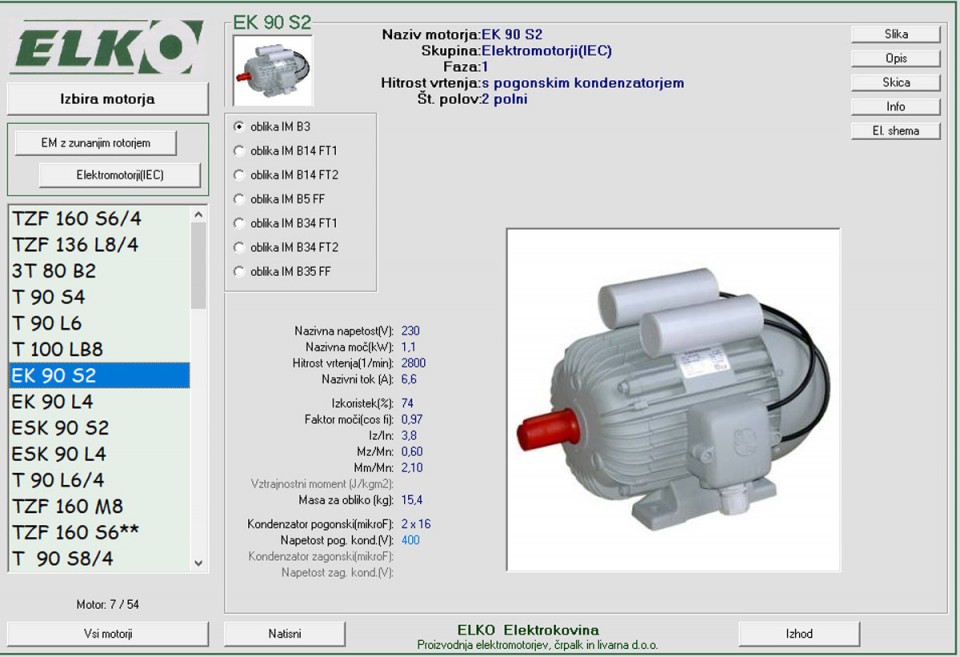
Task: Click the Kondenzator pogonski value 2 x 16
Action: click(x=416, y=524)
